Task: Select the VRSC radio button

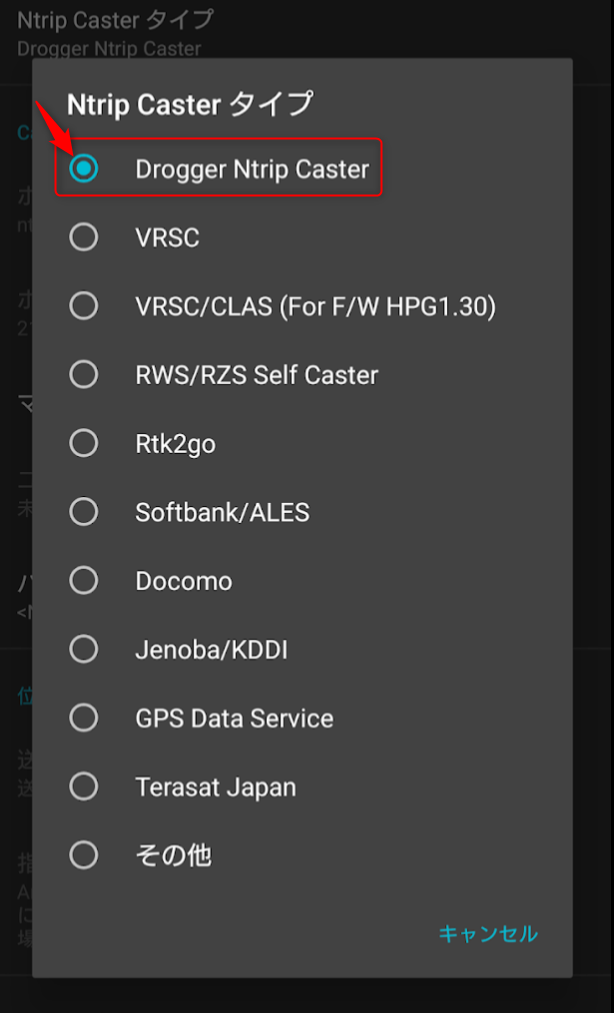Action: pyautogui.click(x=84, y=237)
